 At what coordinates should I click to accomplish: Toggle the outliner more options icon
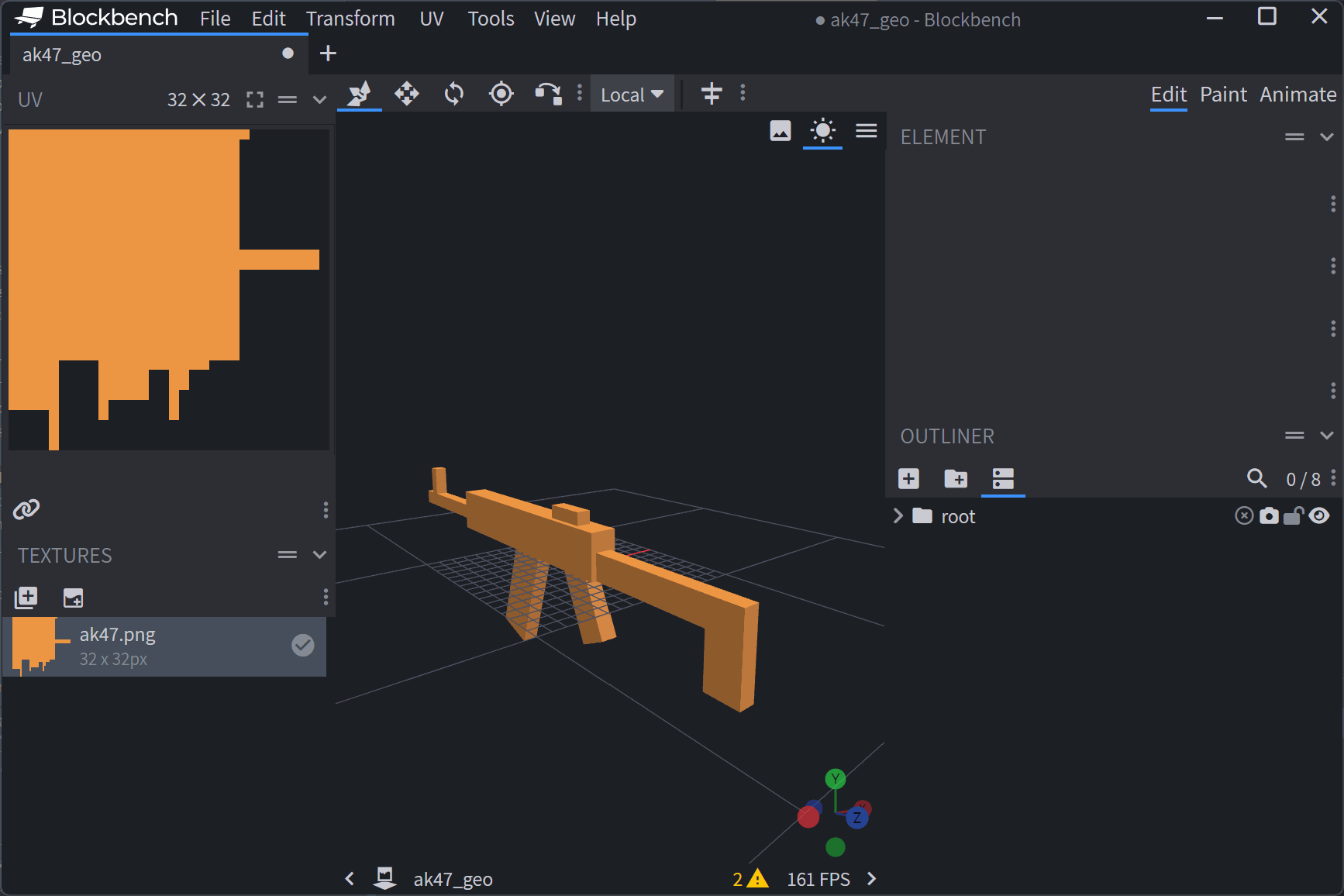click(x=1003, y=479)
